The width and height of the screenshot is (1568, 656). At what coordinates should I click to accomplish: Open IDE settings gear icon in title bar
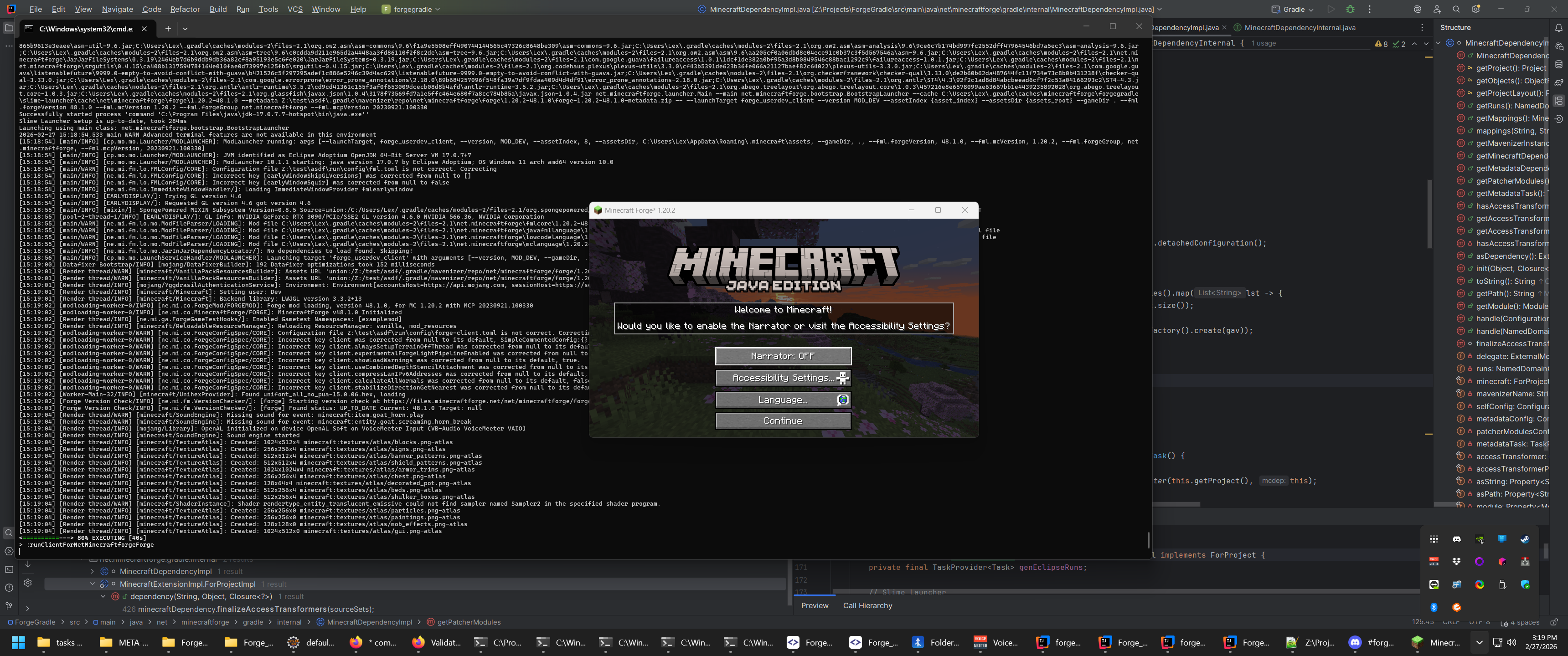click(x=1475, y=9)
